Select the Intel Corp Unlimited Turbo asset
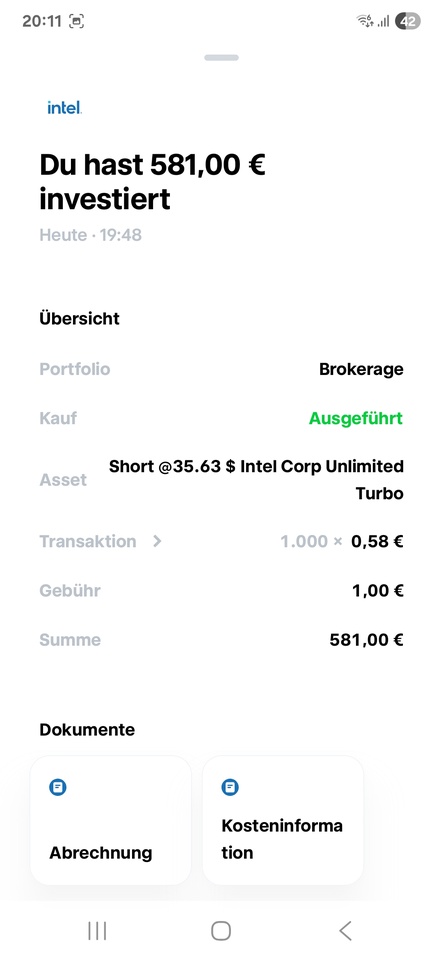This screenshot has width=443, height=960. coord(256,480)
